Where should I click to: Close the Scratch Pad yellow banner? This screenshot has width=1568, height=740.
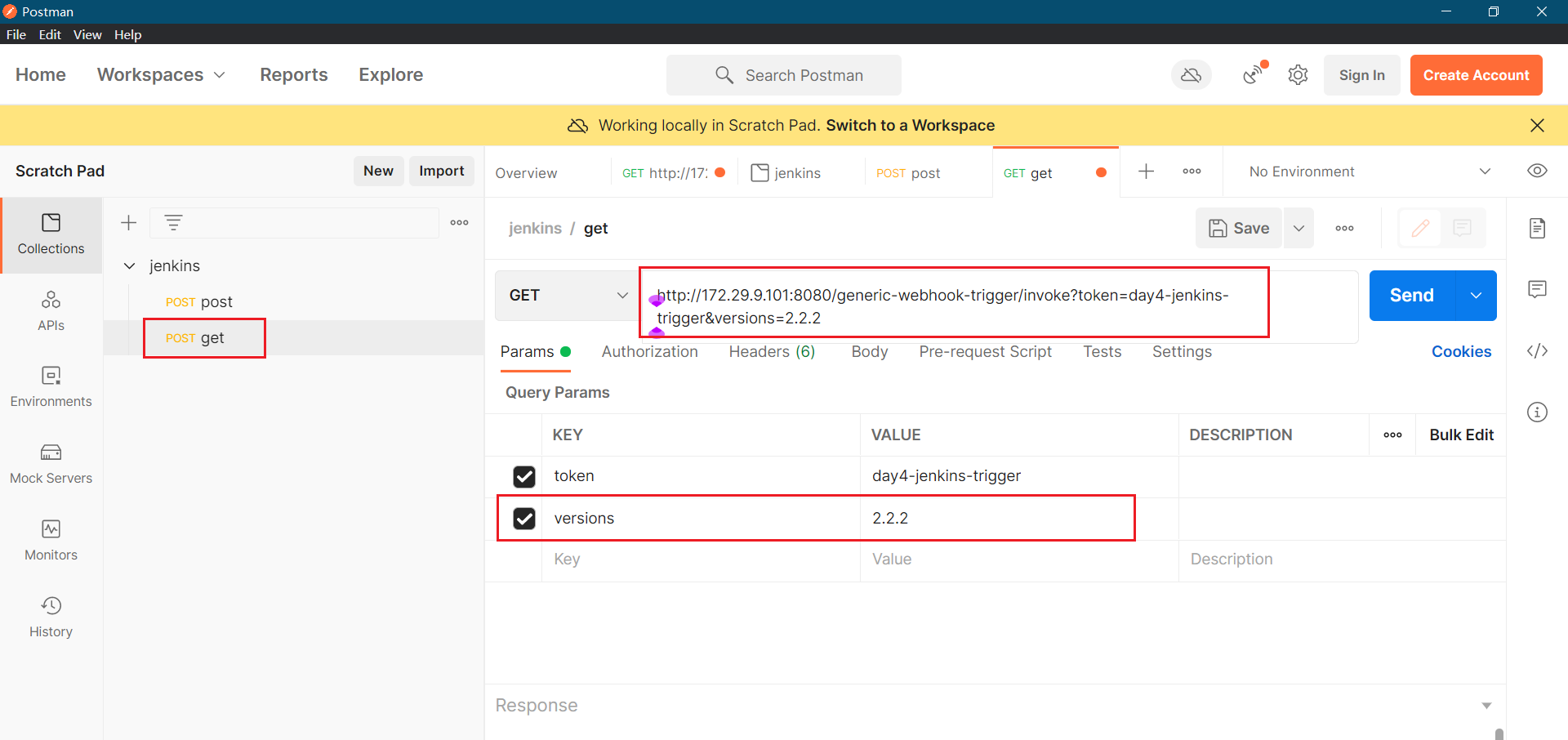coord(1537,125)
